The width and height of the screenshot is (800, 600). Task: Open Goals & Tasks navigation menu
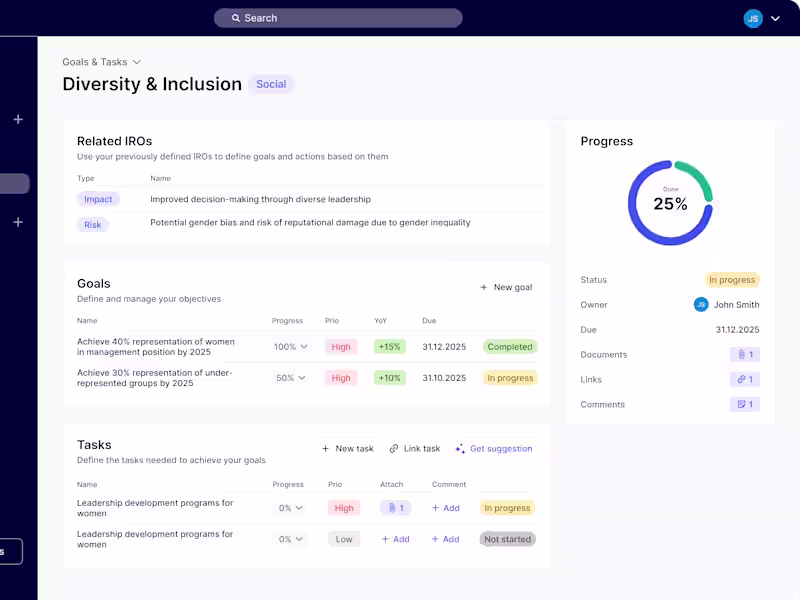tap(94, 61)
